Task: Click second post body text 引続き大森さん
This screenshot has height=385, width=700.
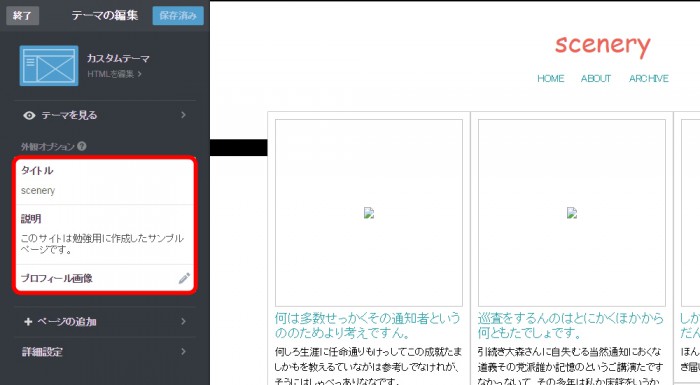Action: [571, 366]
